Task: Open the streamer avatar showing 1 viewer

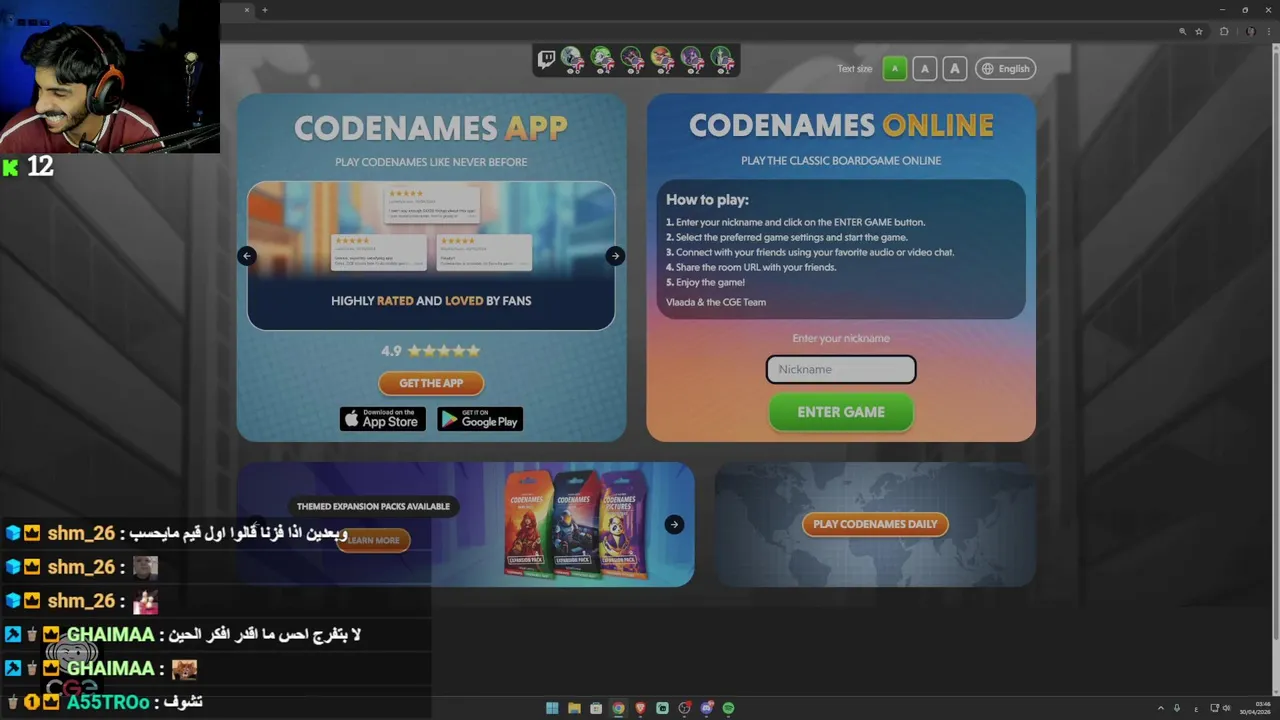Action: pos(723,60)
